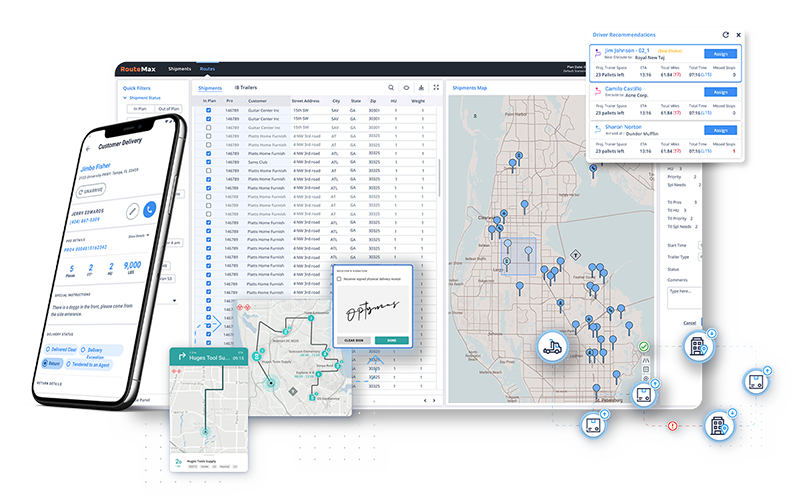Click the export icon beside the fullscreen icon
Image resolution: width=800 pixels, height=503 pixels.
[x=421, y=88]
